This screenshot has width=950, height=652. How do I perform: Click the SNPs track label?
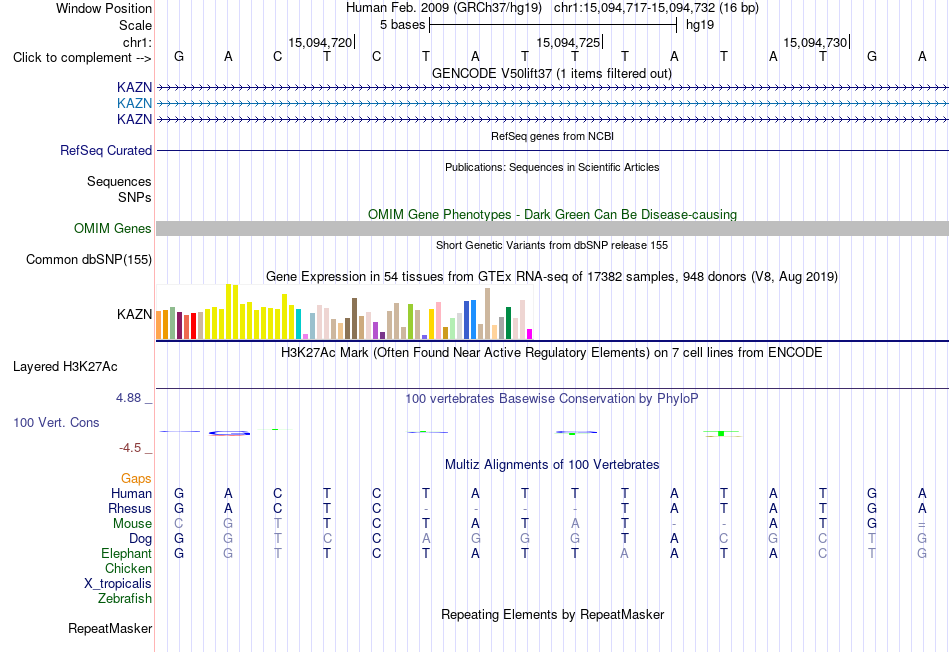(x=135, y=198)
